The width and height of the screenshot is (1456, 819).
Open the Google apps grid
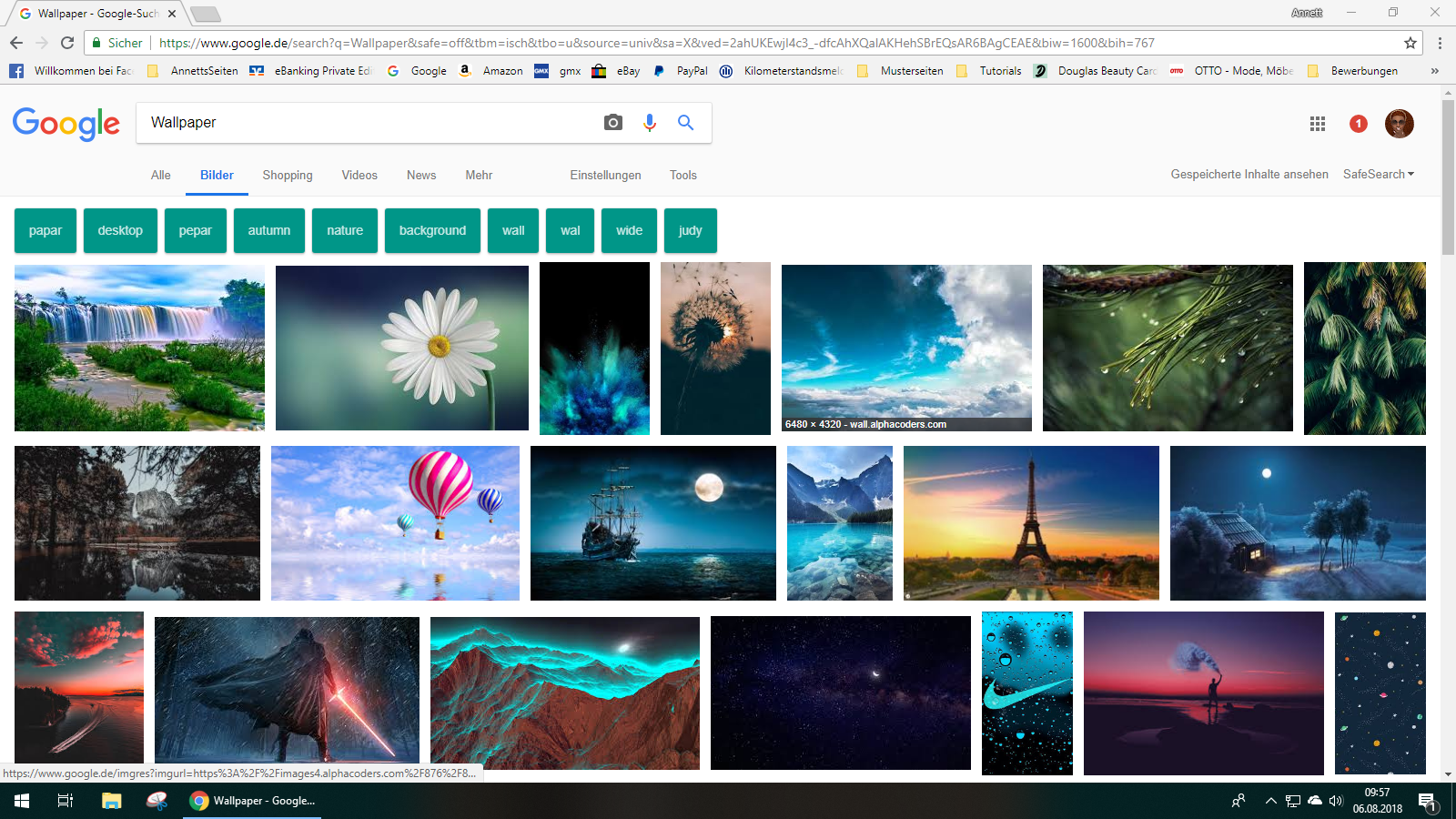1318,124
